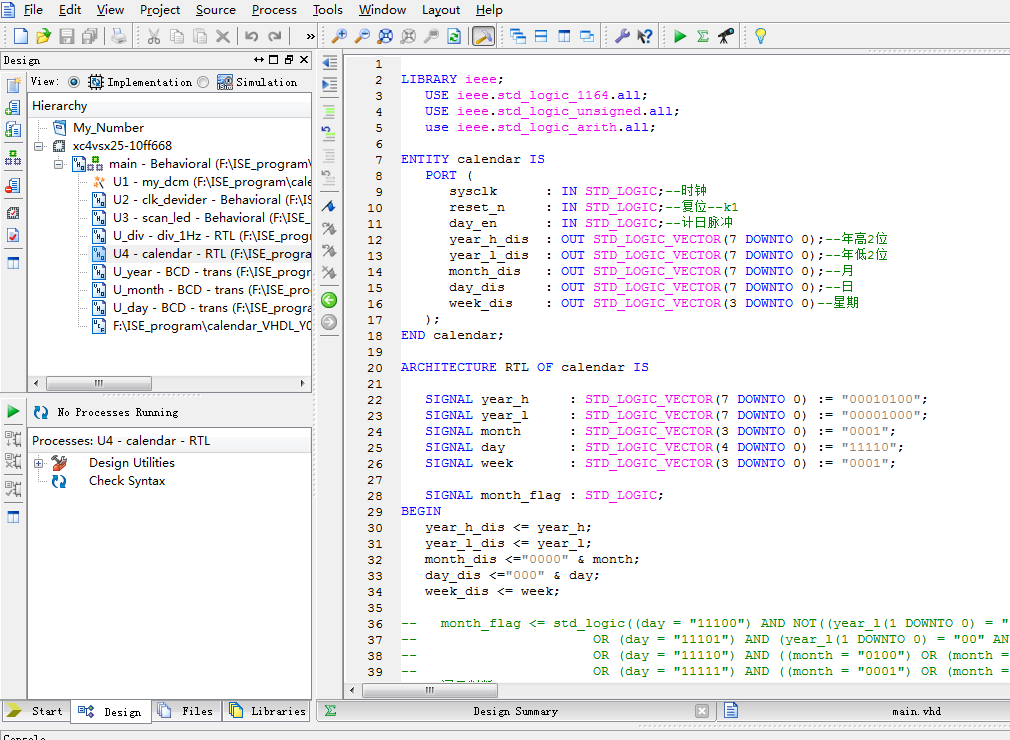Click the wrench project properties icon
This screenshot has height=740, width=1010.
pos(621,36)
